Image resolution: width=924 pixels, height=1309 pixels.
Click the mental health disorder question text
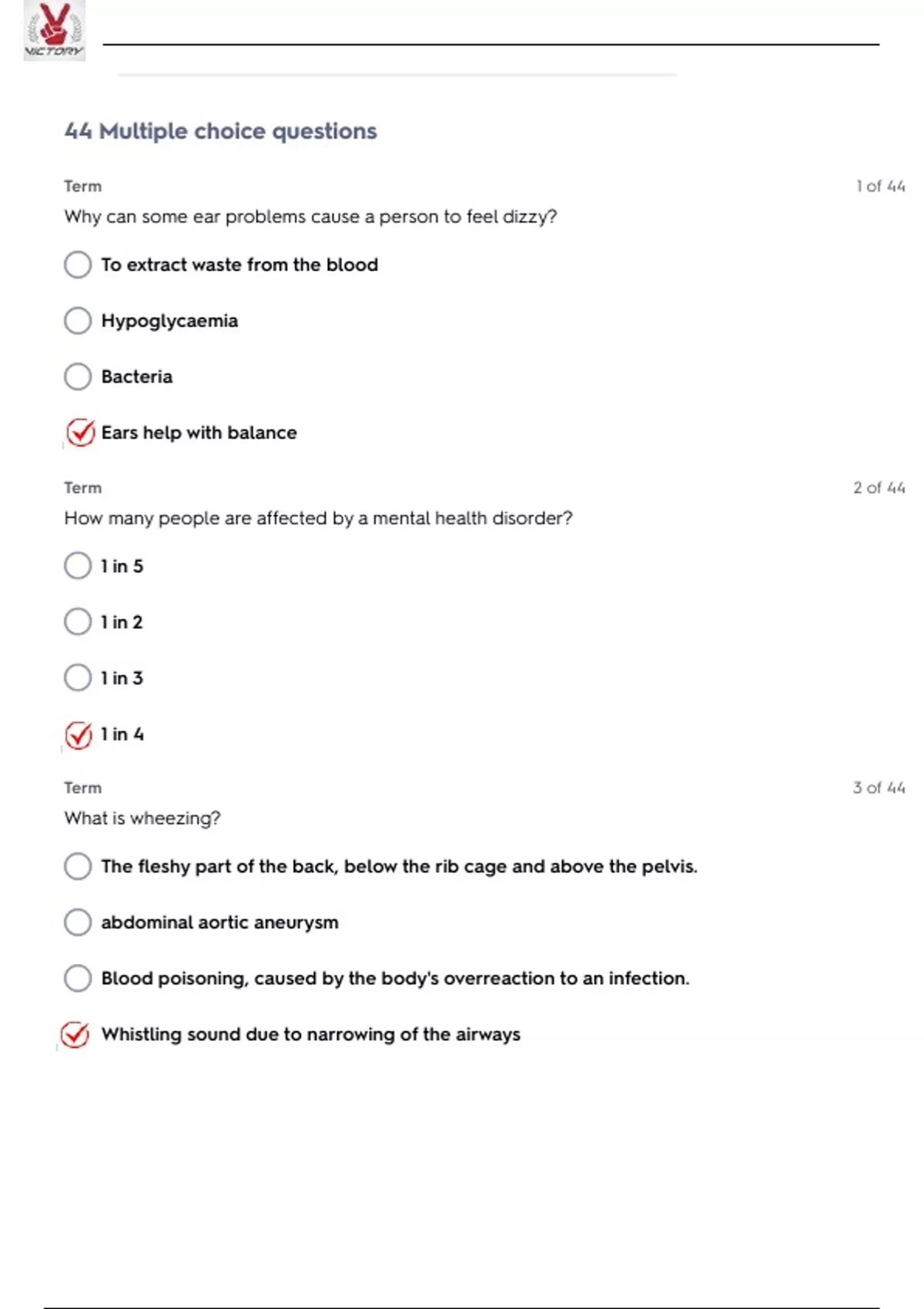[x=318, y=518]
